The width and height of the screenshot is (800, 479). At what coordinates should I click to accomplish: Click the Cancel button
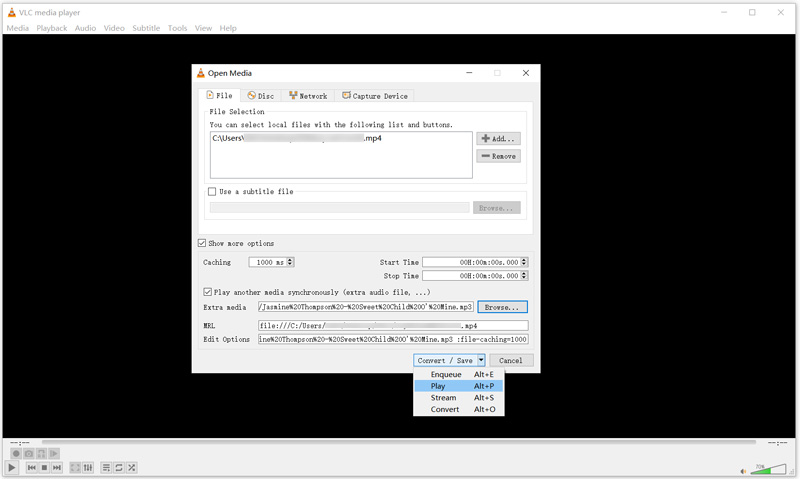coord(511,360)
